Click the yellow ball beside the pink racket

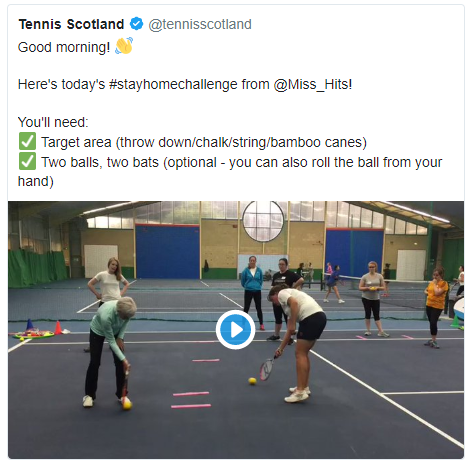252,381
